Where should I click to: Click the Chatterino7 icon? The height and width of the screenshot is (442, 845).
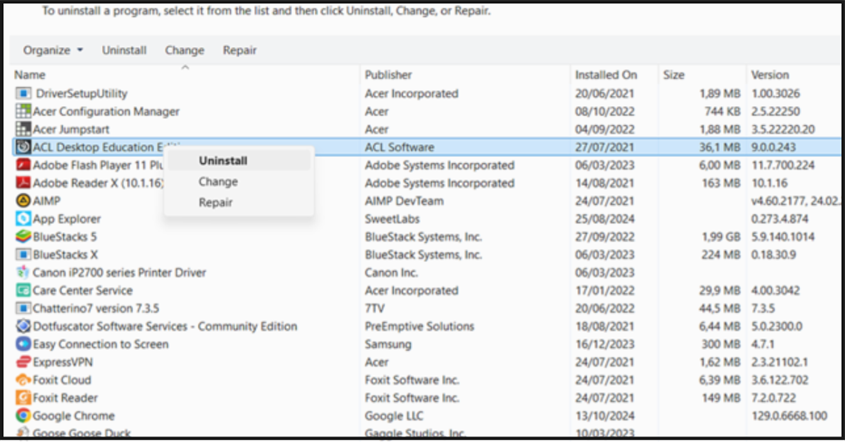[x=23, y=308]
